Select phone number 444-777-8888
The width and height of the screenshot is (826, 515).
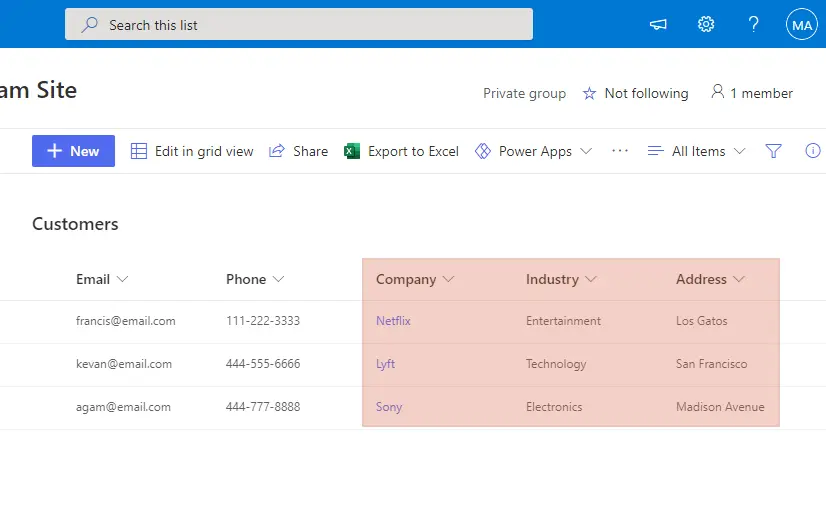263,407
